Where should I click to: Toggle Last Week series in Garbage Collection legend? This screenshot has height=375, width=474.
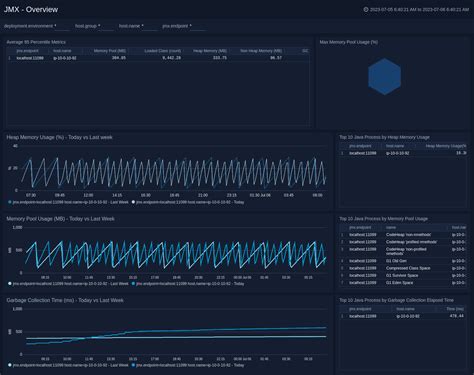pos(68,365)
